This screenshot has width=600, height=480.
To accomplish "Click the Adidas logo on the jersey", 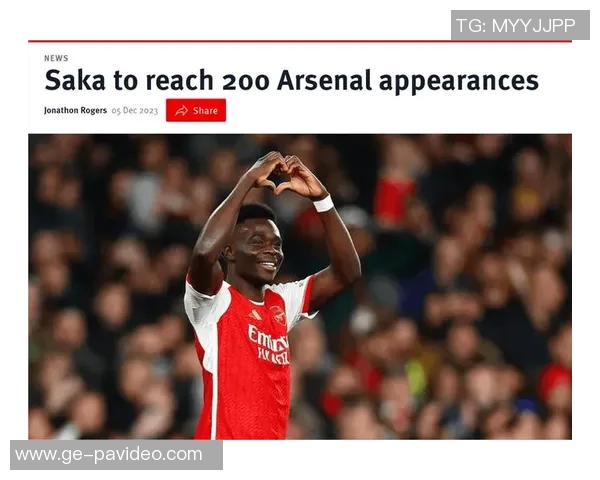I will 255,315.
